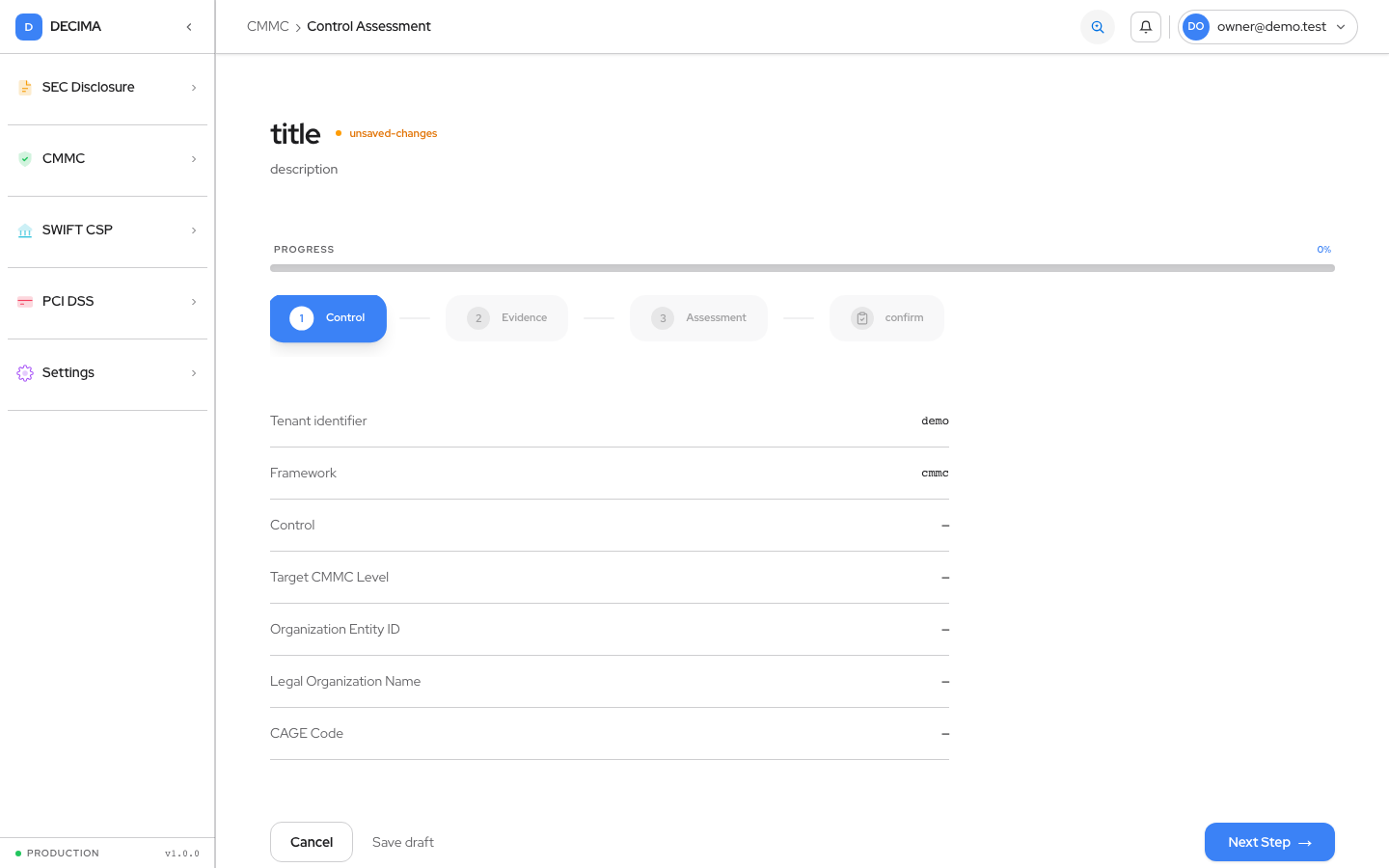Expand PCI DSS chevron
Image resolution: width=1389 pixels, height=868 pixels.
[x=194, y=302]
